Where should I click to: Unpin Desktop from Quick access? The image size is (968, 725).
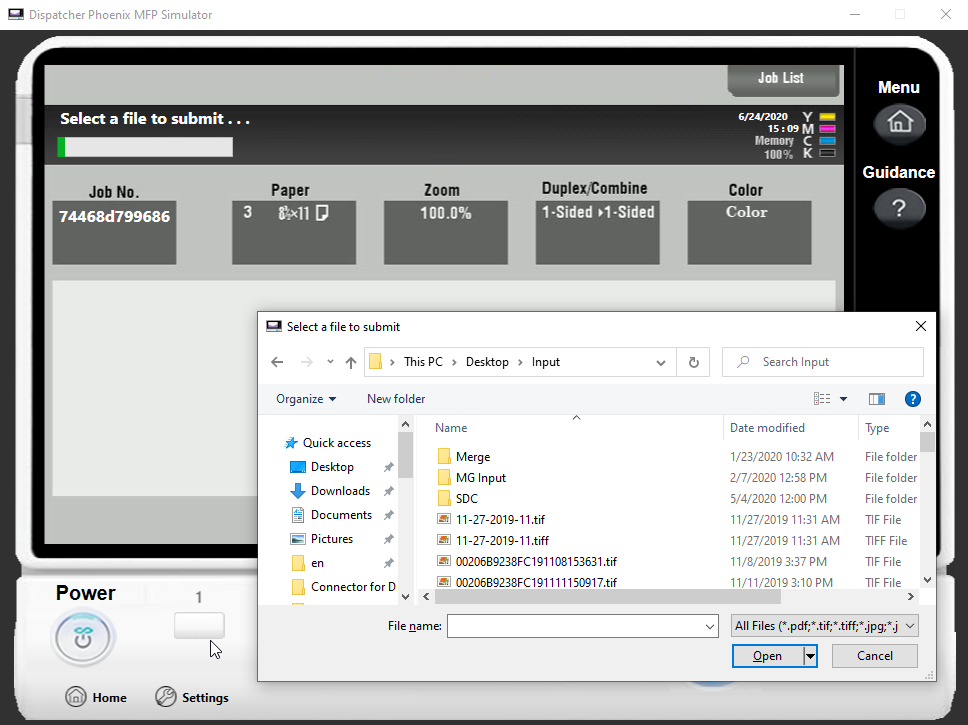[388, 467]
